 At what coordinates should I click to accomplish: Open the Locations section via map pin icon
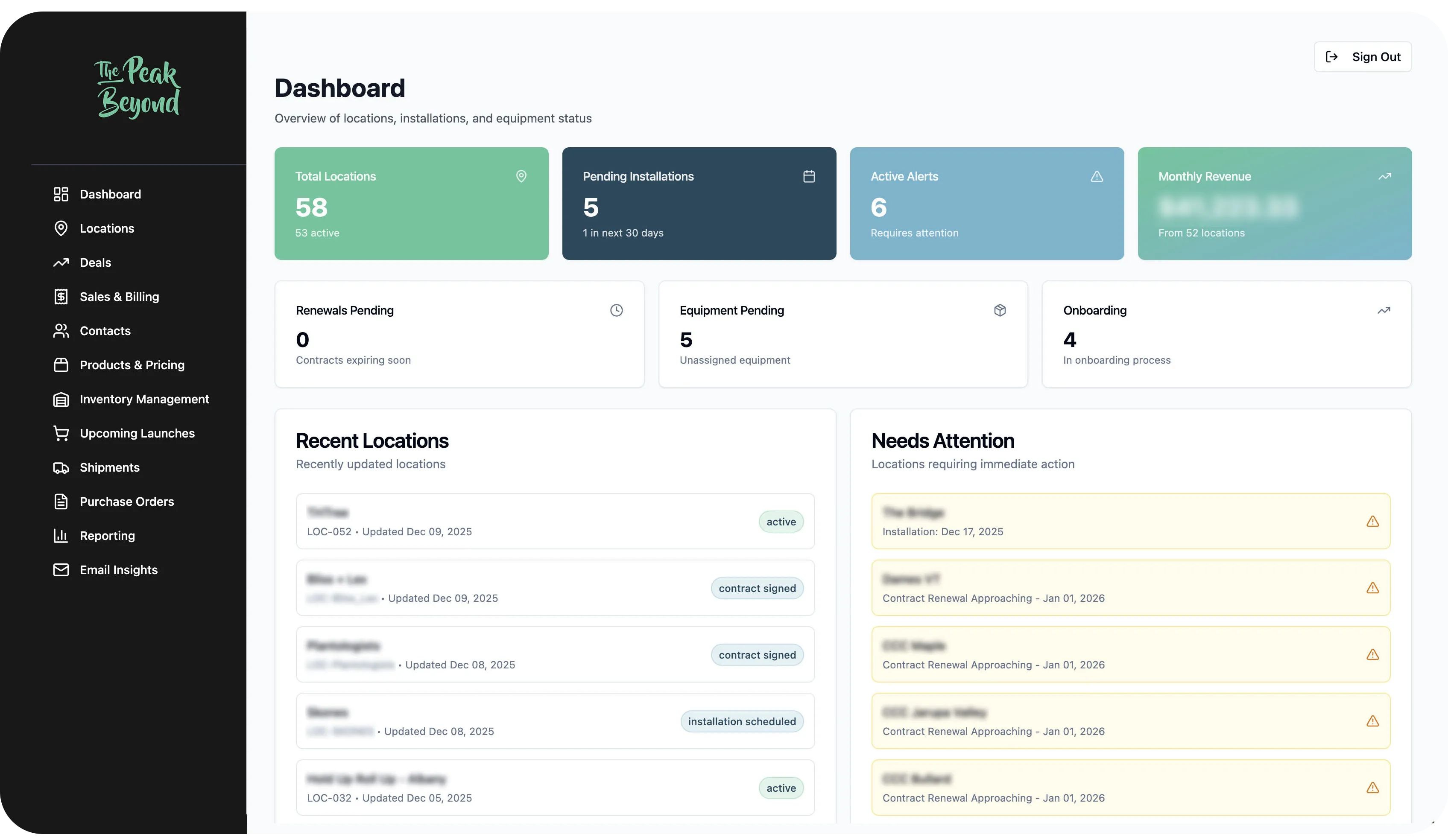(x=61, y=228)
